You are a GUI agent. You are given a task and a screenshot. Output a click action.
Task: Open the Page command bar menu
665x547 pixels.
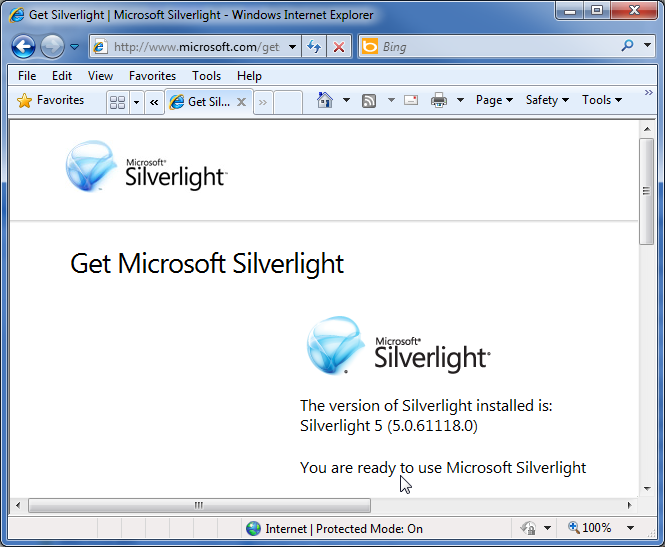tap(494, 100)
